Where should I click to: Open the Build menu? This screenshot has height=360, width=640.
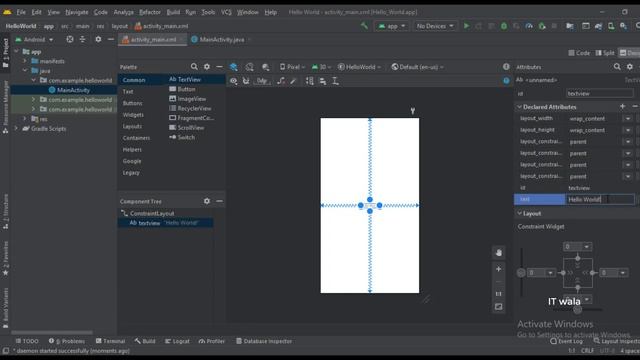click(173, 12)
